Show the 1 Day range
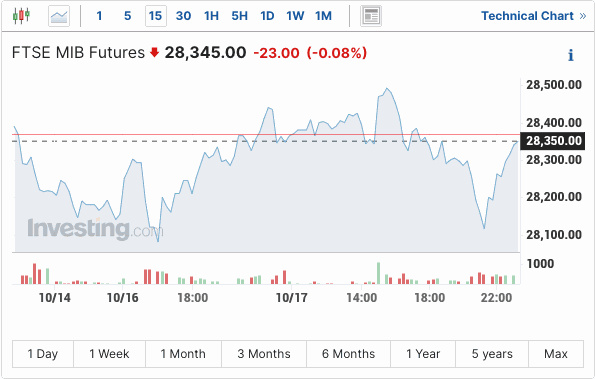This screenshot has width=595, height=379. (43, 354)
